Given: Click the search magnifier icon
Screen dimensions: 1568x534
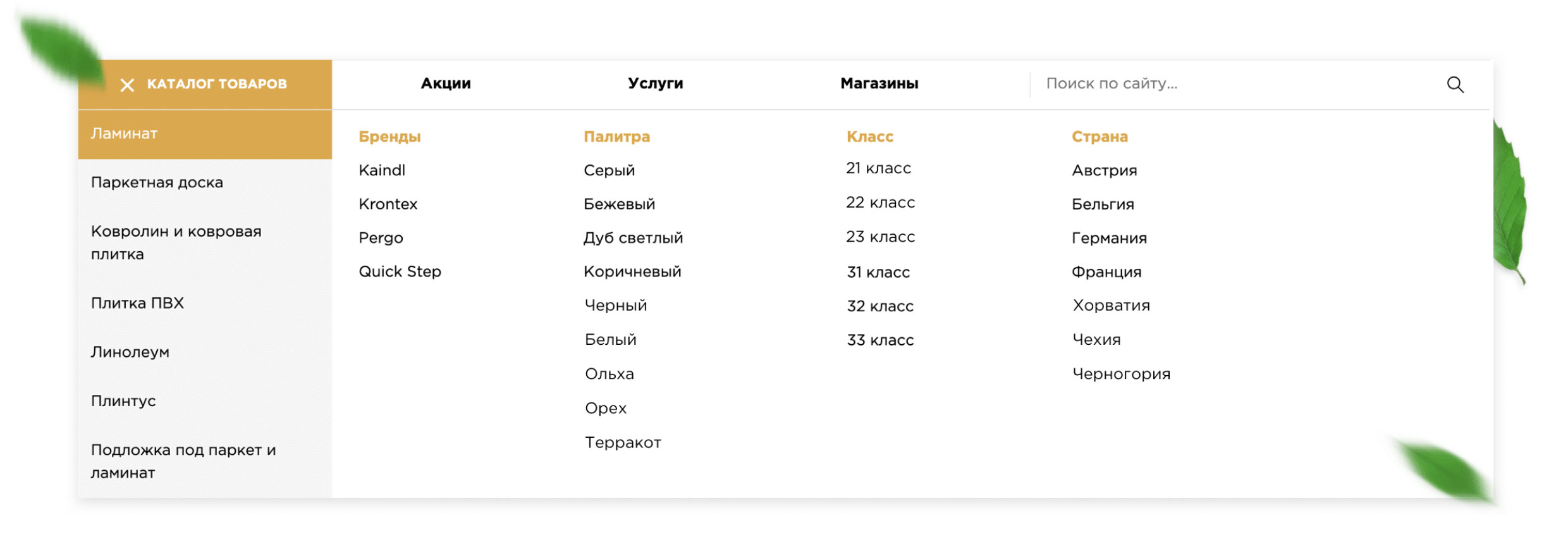Looking at the screenshot, I should tap(1455, 85).
